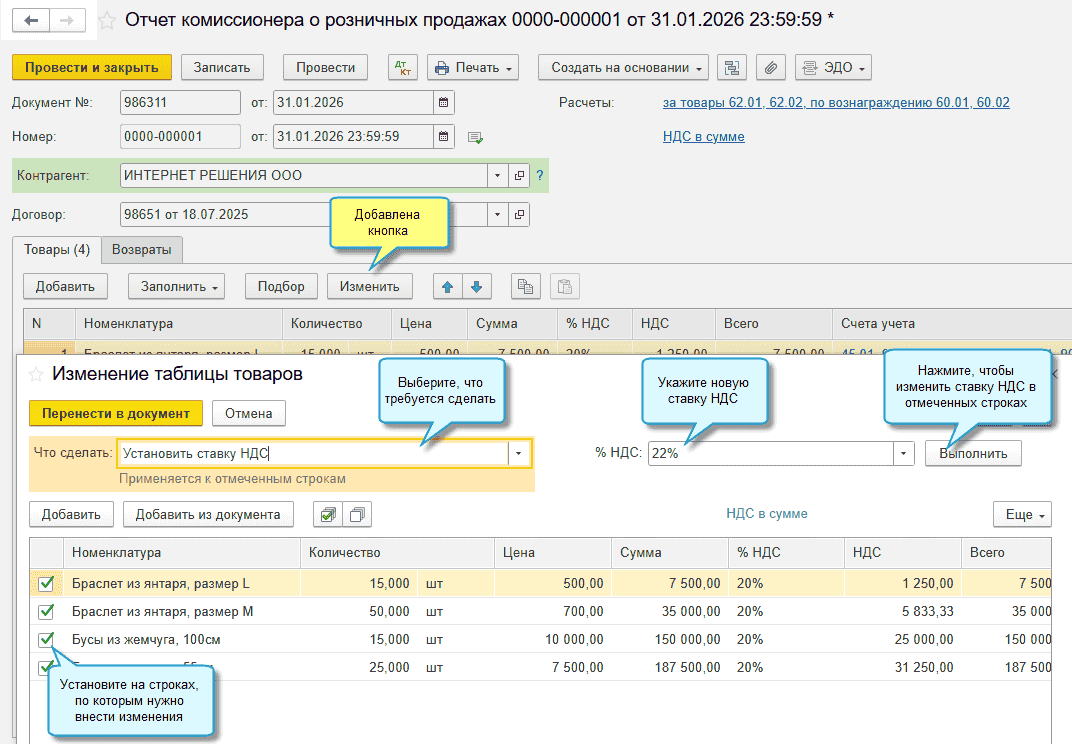Switch to the Возвраты tab

(x=141, y=249)
